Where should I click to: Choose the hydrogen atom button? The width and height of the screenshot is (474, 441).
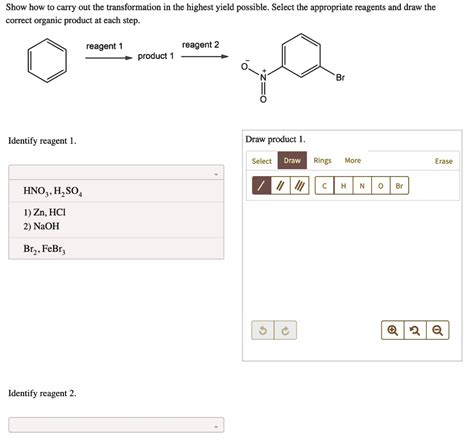click(343, 186)
